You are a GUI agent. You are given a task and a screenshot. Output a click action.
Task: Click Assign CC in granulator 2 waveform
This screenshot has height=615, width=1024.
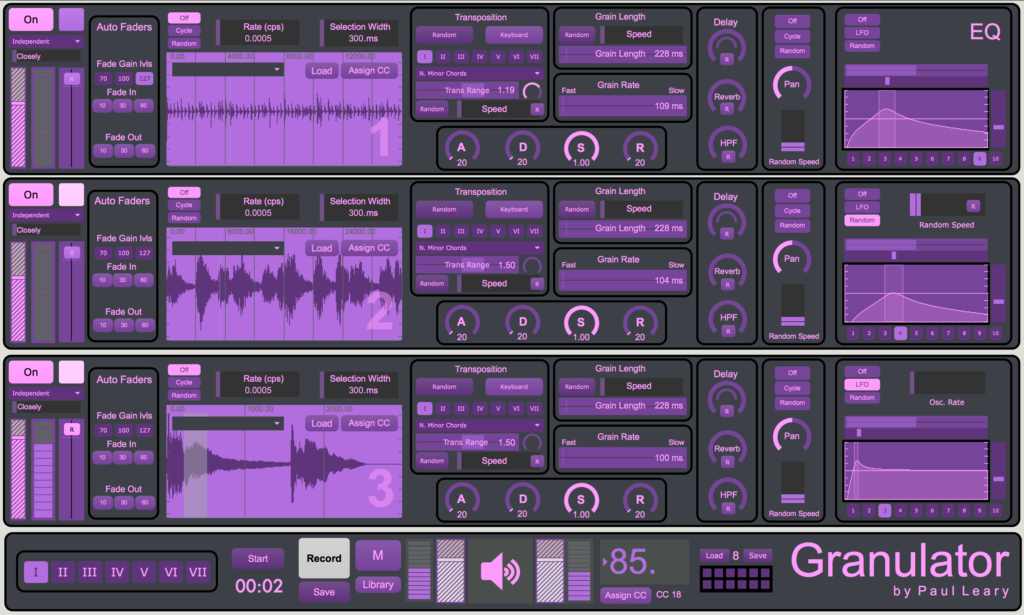coord(369,248)
